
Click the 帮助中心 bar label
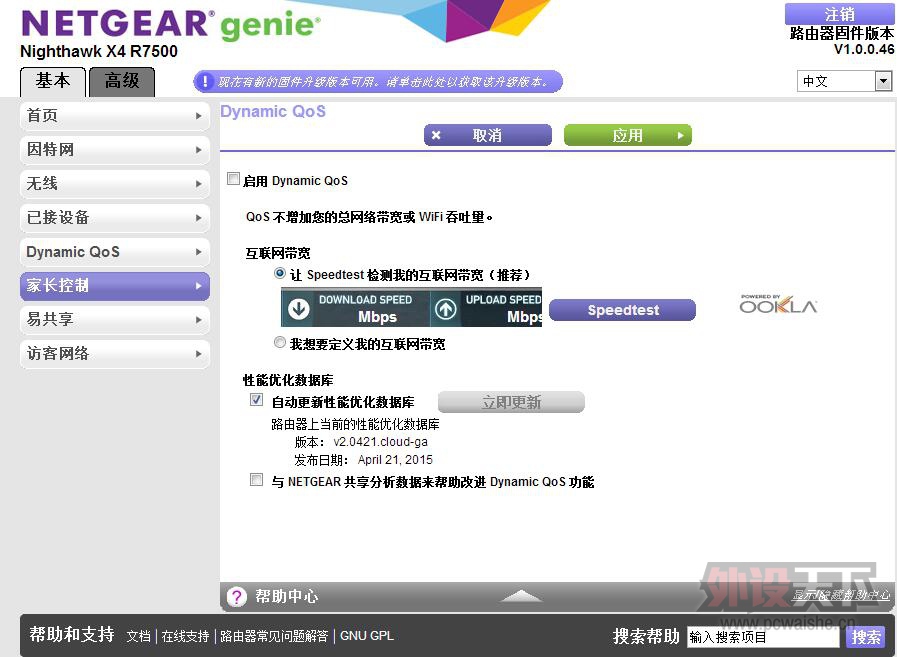(287, 596)
